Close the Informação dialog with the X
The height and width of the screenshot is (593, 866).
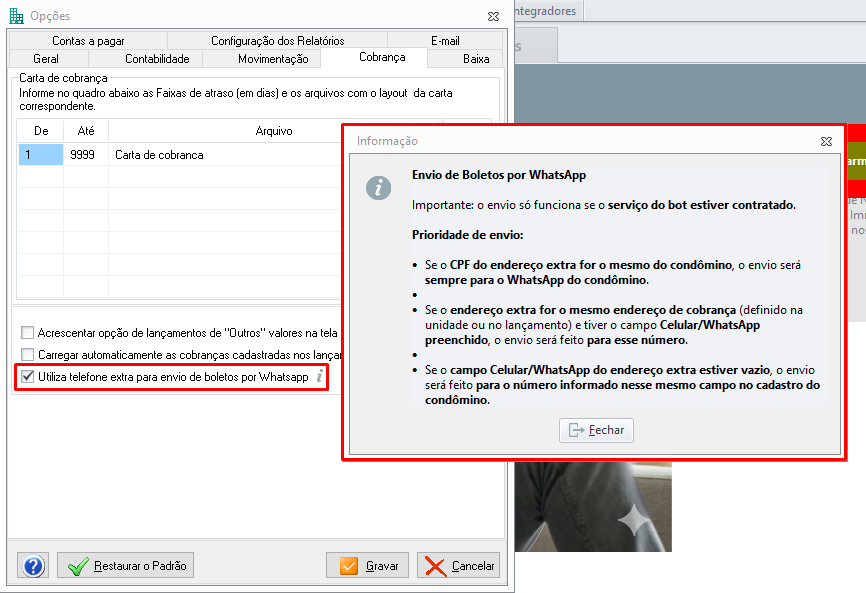tap(826, 141)
